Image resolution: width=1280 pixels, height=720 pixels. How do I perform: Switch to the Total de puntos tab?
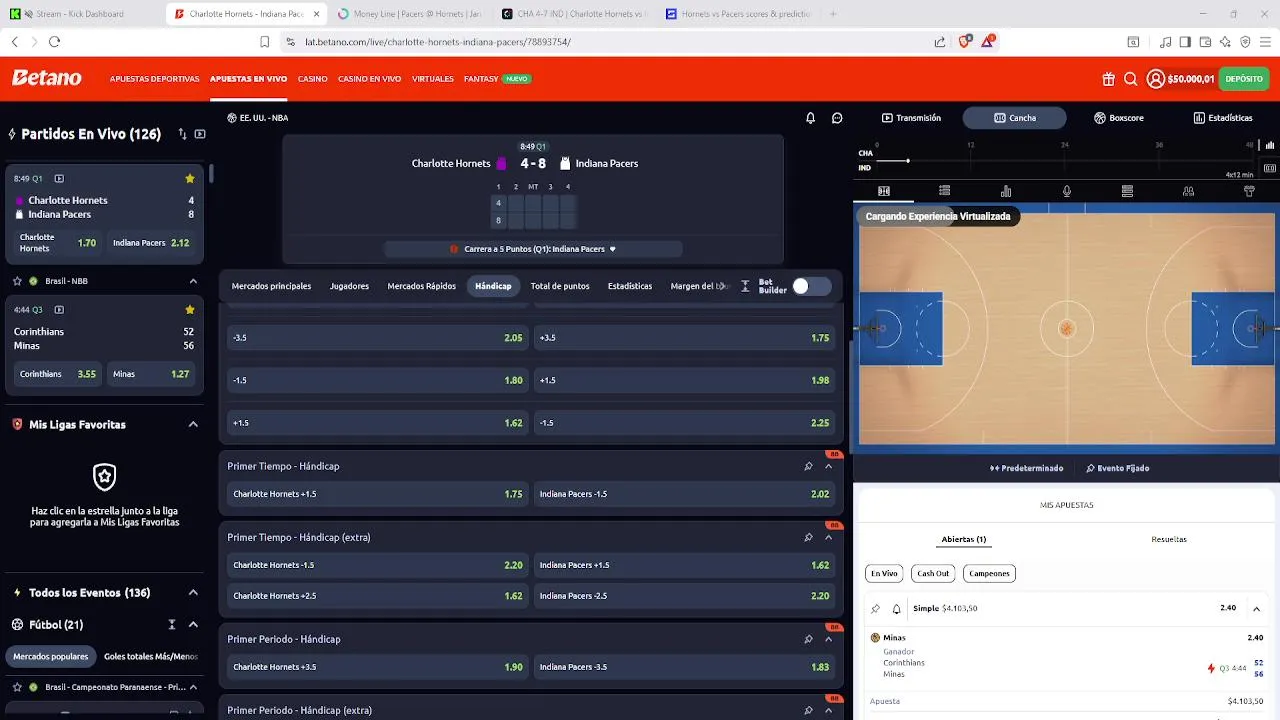[560, 286]
